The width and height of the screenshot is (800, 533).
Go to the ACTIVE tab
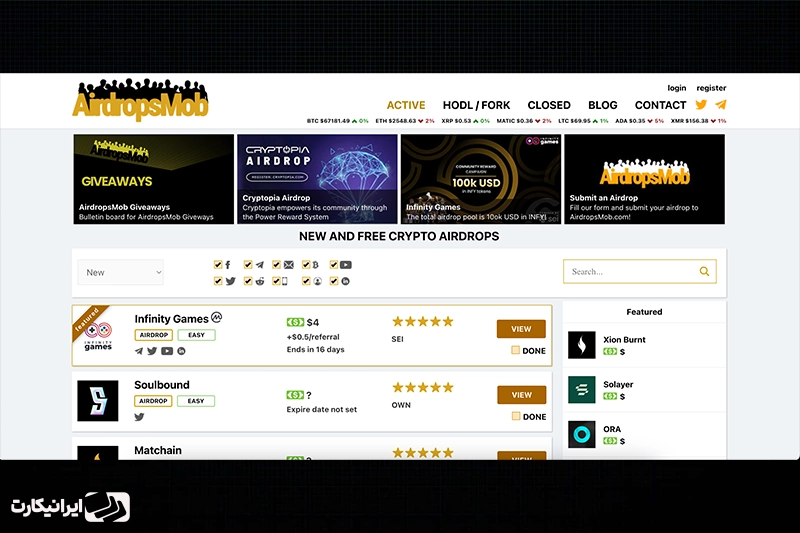point(406,105)
